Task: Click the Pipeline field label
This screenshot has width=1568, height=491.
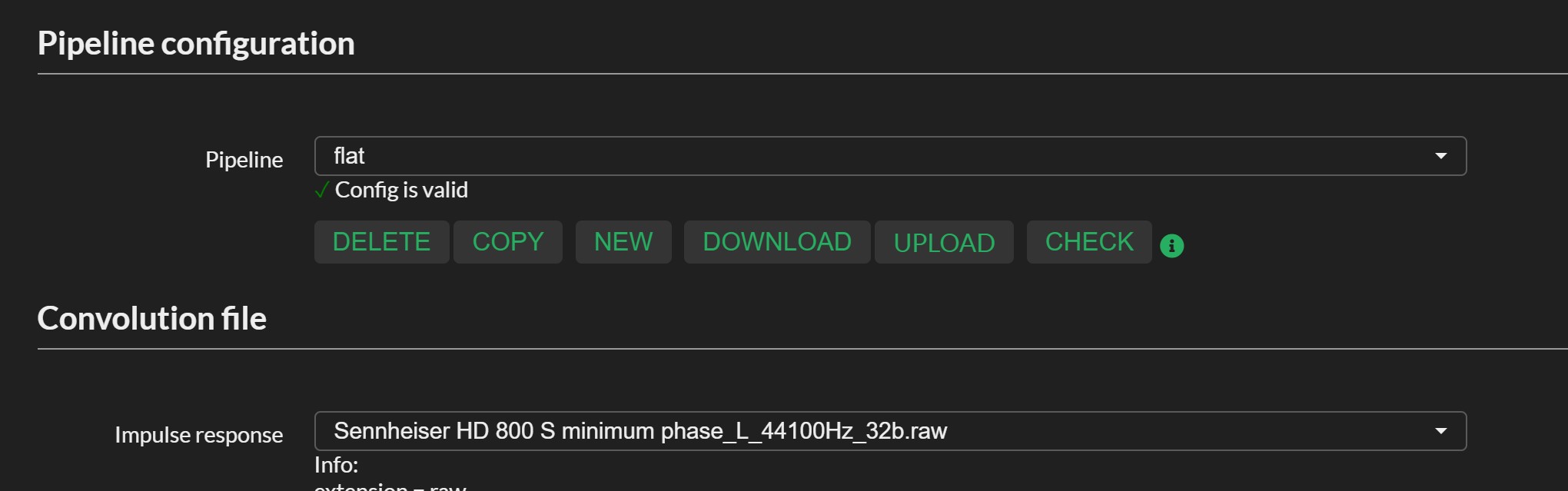Action: [244, 160]
